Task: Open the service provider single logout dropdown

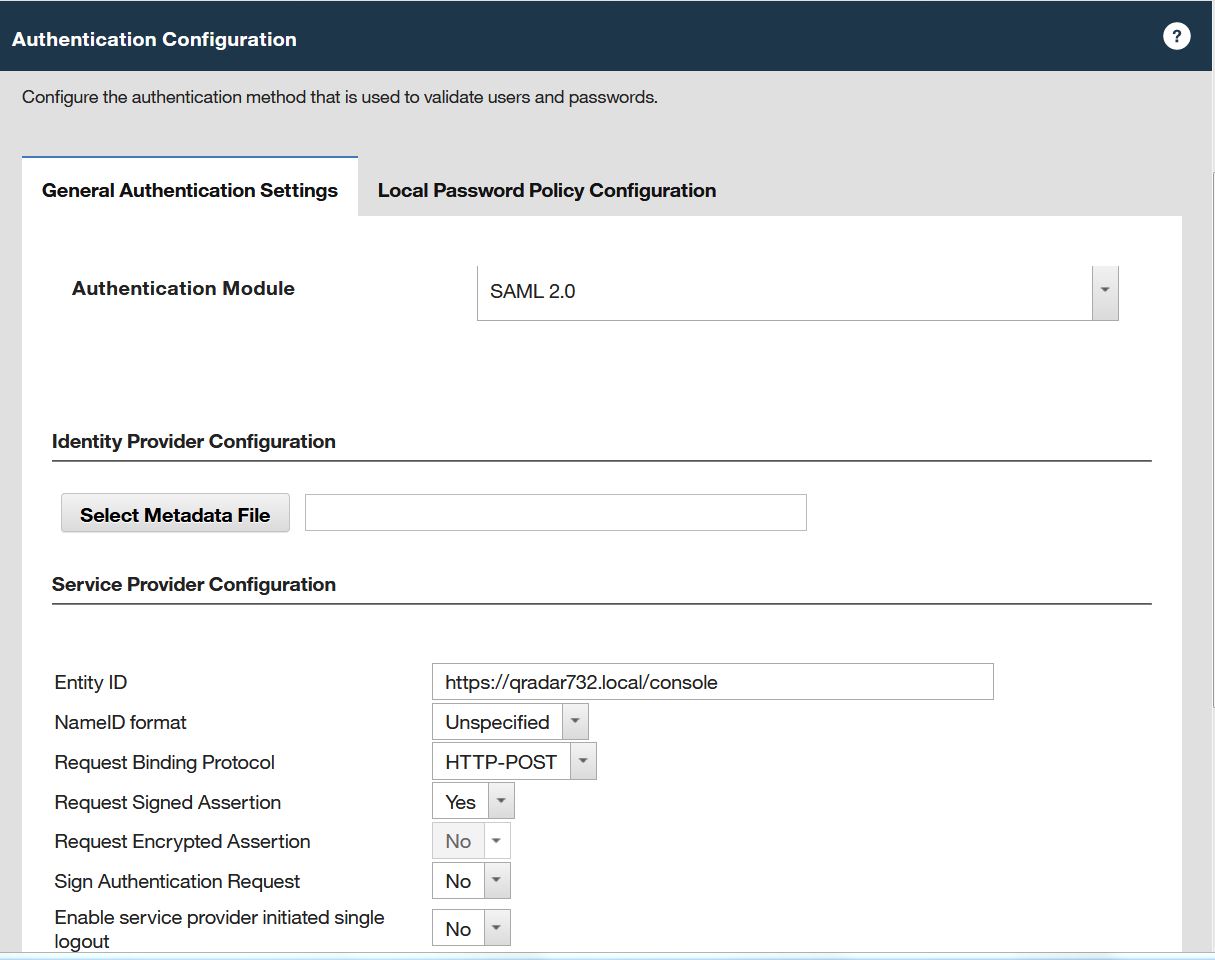Action: pos(472,928)
